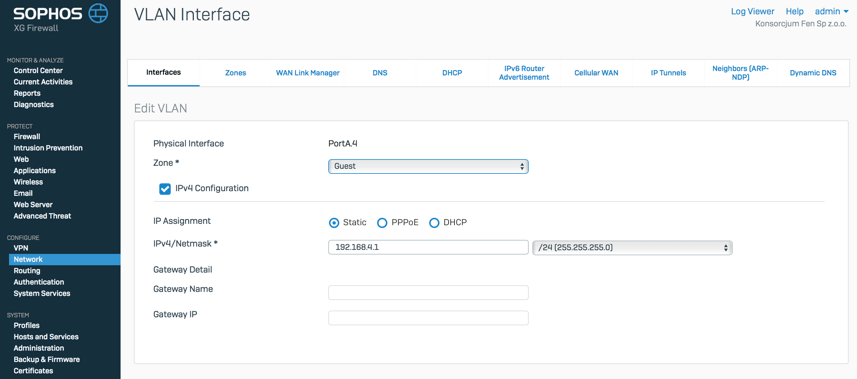Viewport: 857px width, 379px height.
Task: Open System Services in sidebar
Action: coord(42,294)
